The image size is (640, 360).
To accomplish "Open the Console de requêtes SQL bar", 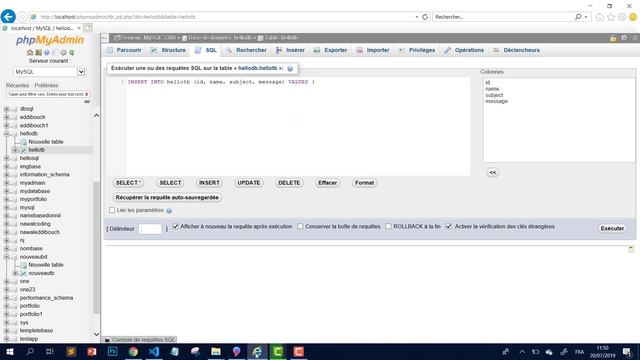I will [140, 340].
